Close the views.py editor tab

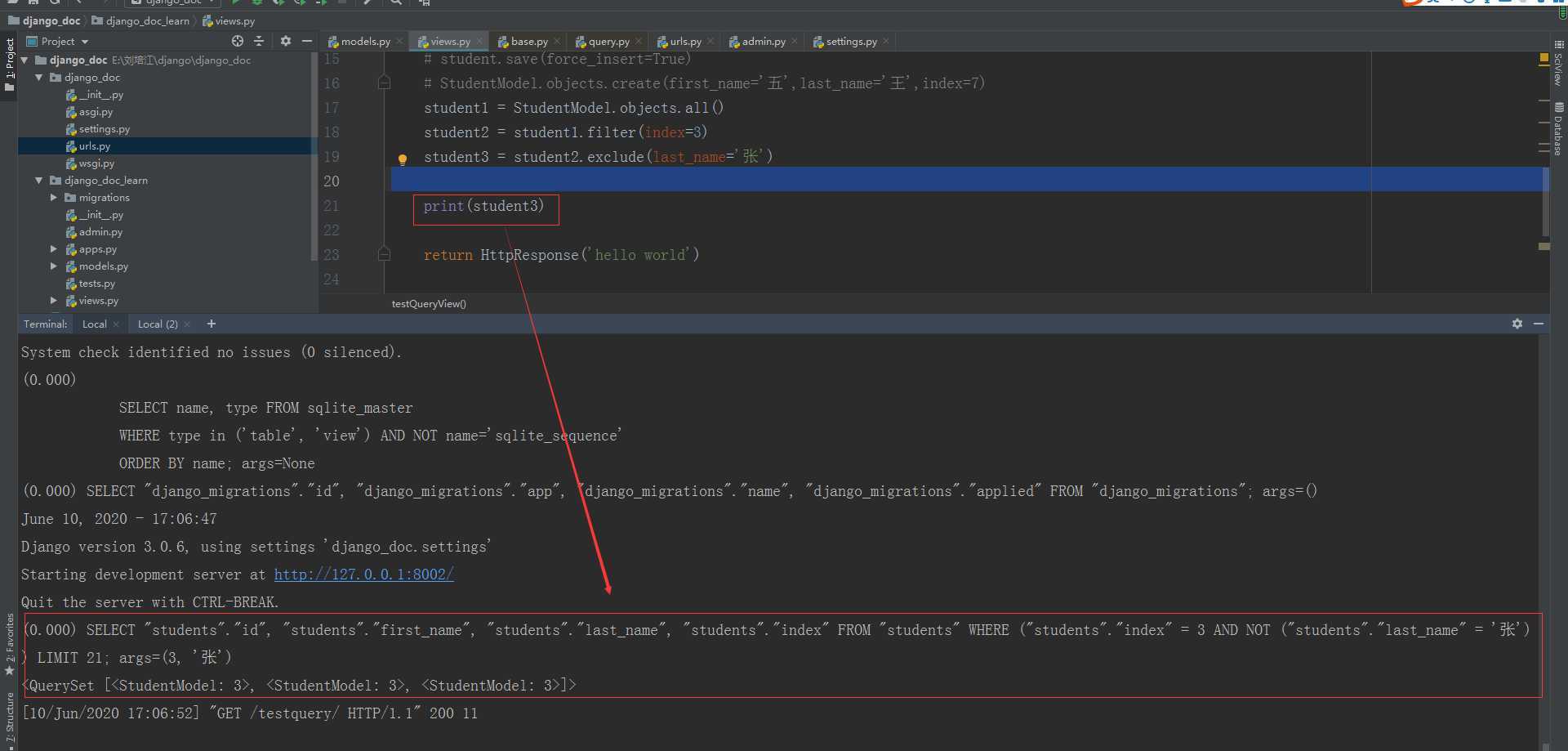point(479,41)
